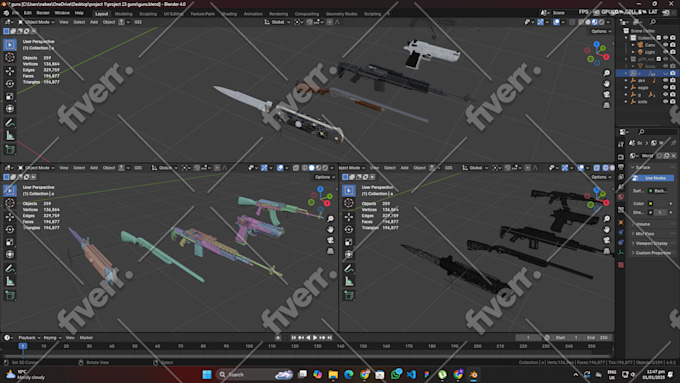The height and width of the screenshot is (383, 680).
Task: Open Object Mode dropdown in the textured-guns viewport
Action: (x=36, y=22)
